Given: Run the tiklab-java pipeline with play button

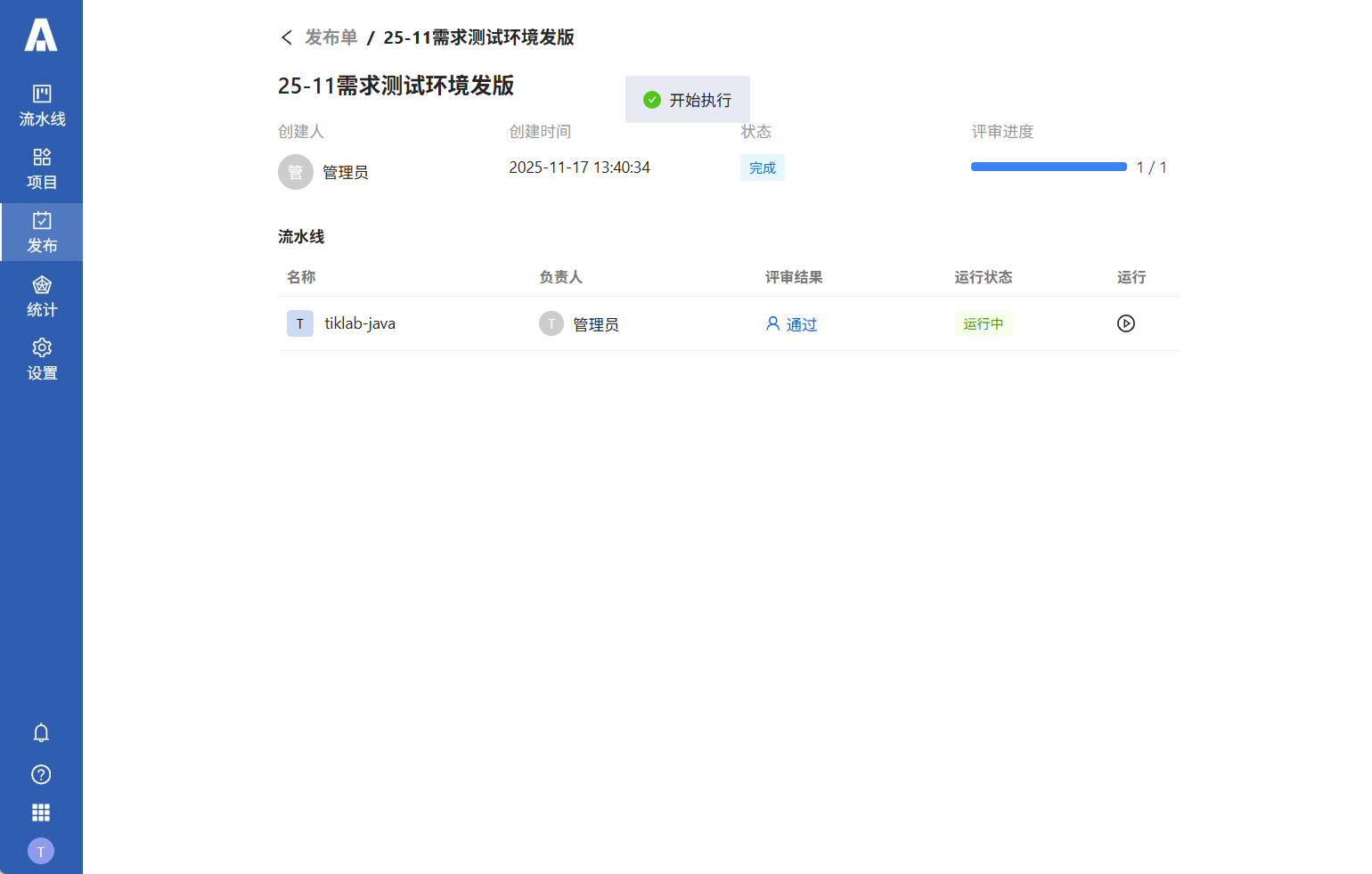Looking at the screenshot, I should [1125, 323].
